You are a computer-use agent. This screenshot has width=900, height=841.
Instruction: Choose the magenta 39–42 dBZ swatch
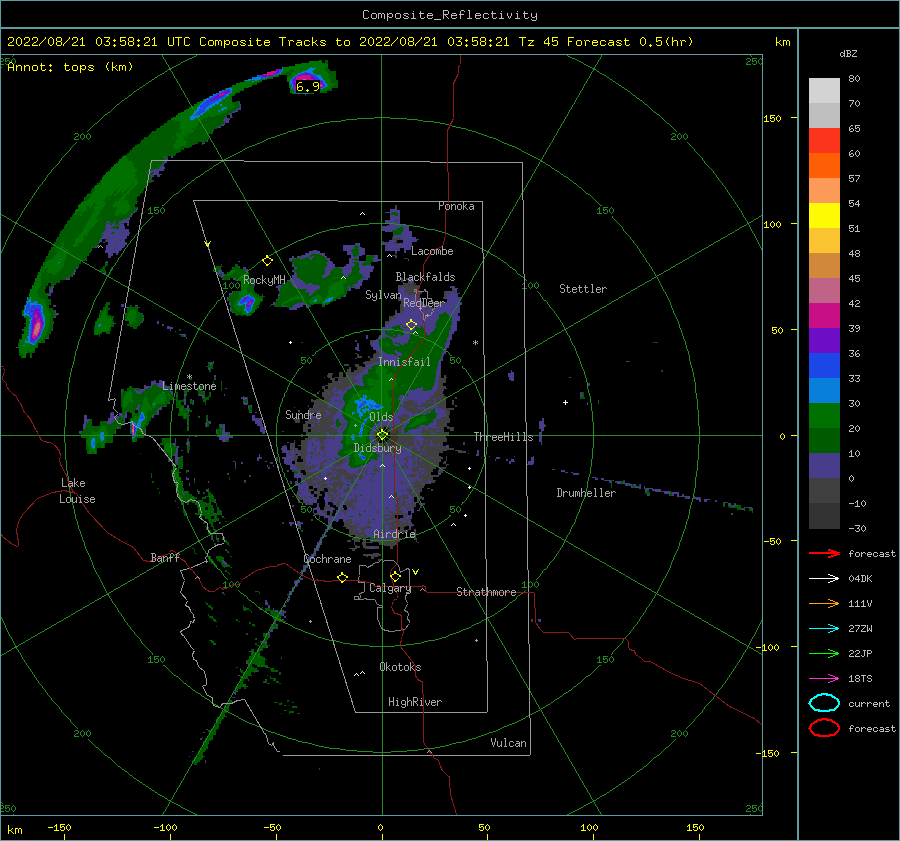click(824, 316)
